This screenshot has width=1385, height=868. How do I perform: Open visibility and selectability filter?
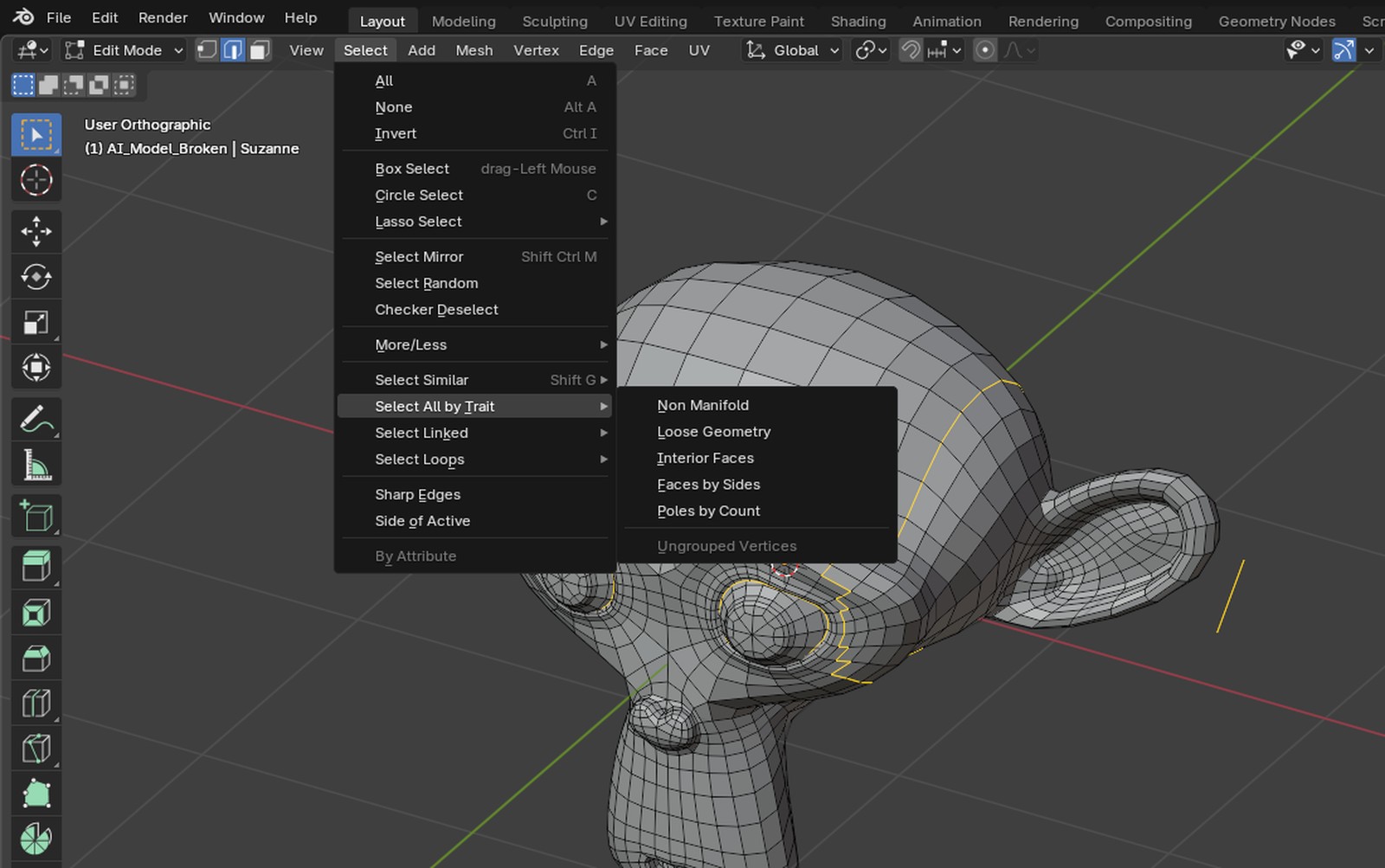tap(1303, 50)
